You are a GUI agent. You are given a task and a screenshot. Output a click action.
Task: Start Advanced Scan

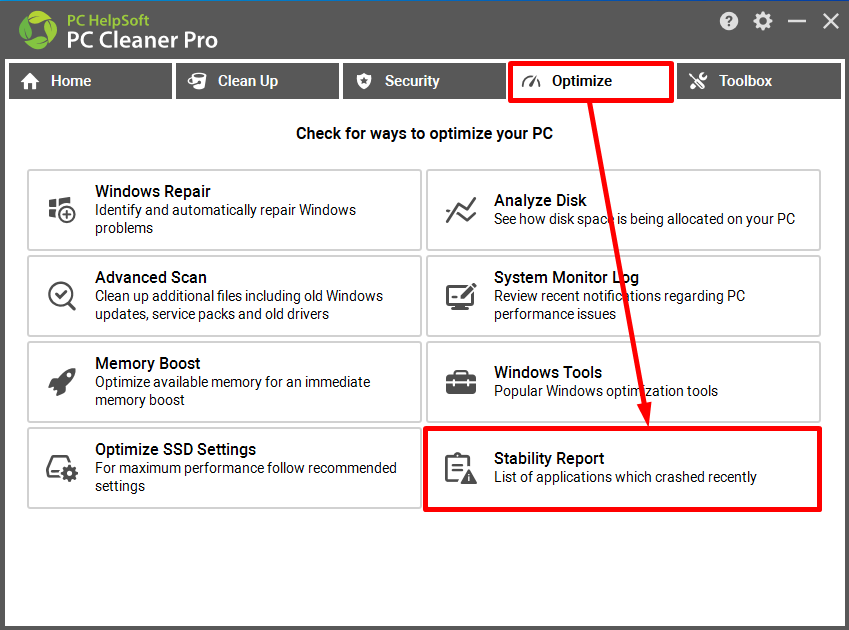[224, 296]
